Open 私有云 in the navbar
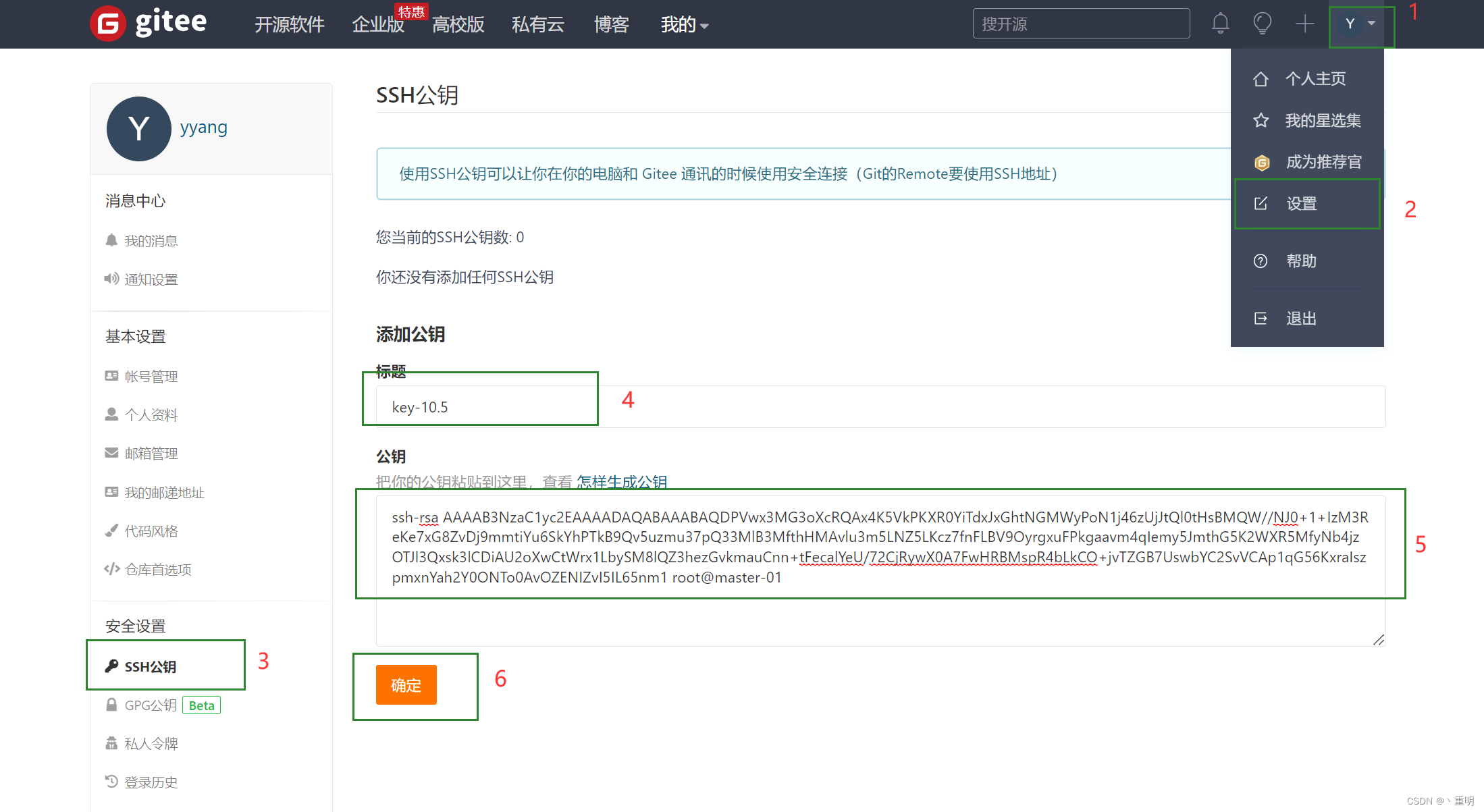The image size is (1484, 812). [538, 25]
